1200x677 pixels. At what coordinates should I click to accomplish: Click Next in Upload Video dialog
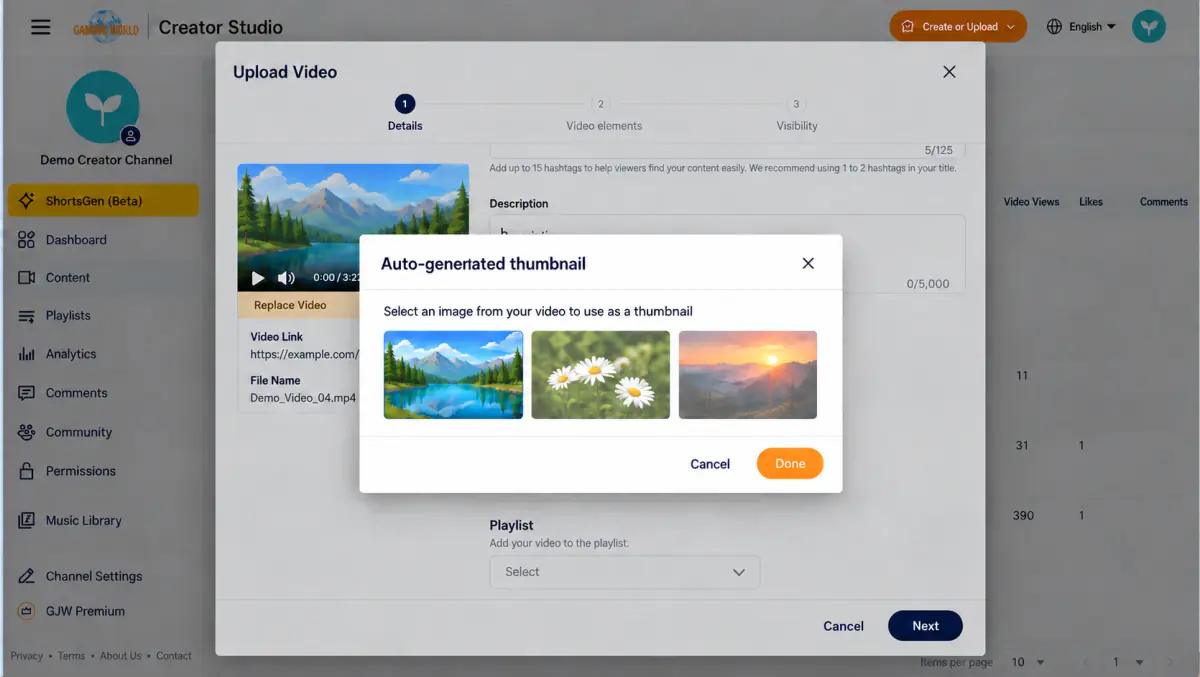925,626
